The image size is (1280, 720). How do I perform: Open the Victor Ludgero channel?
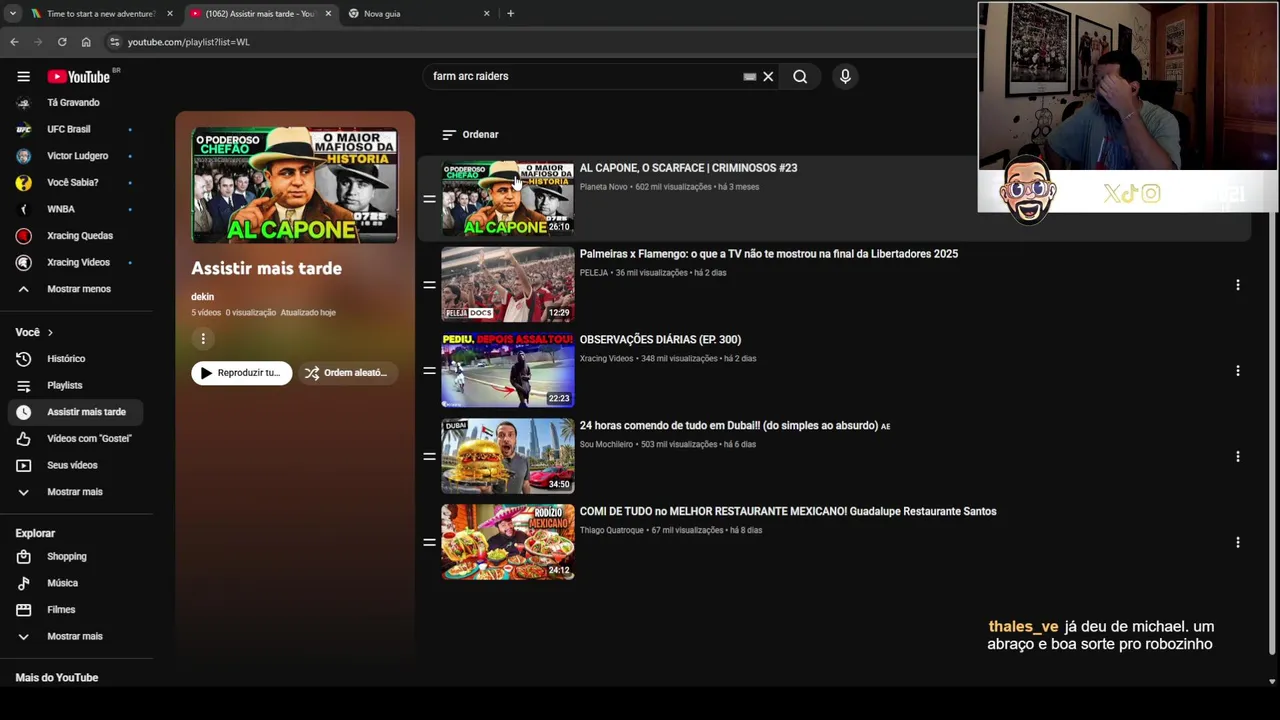pyautogui.click(x=77, y=156)
